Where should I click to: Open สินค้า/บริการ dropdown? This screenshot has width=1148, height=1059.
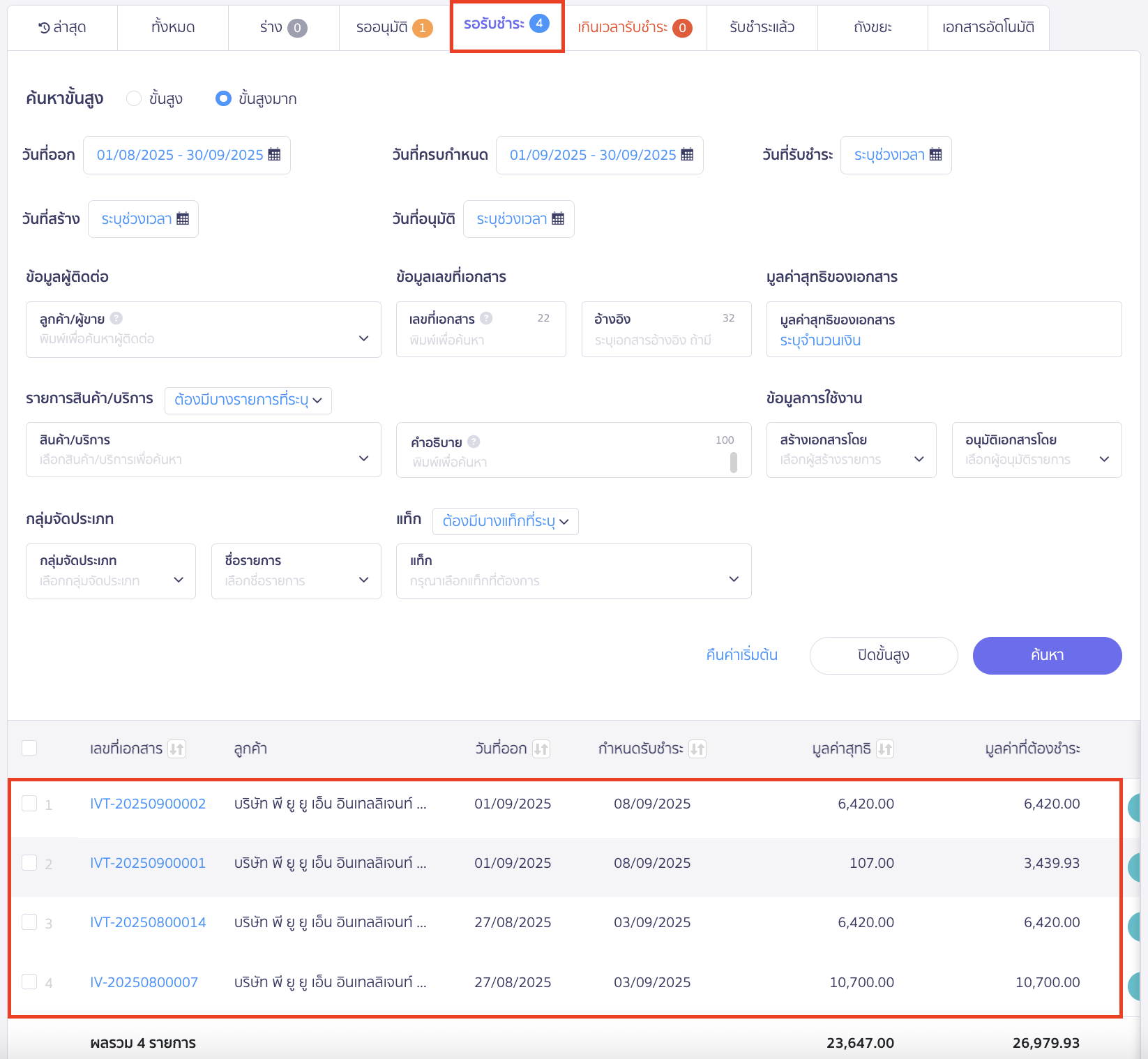point(204,449)
